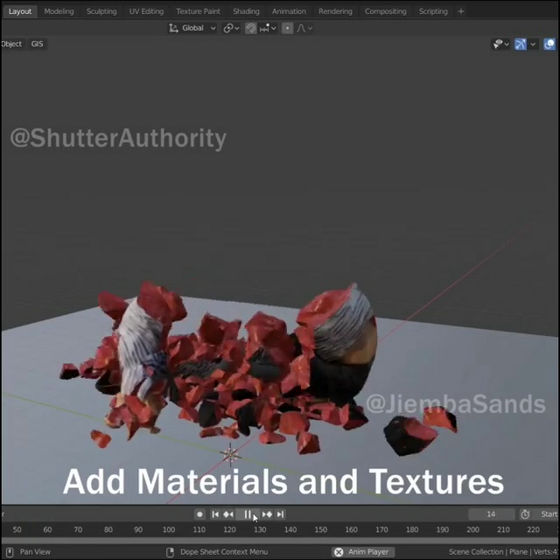This screenshot has height=560, width=560.
Task: Open the GIS menu
Action: coord(37,44)
